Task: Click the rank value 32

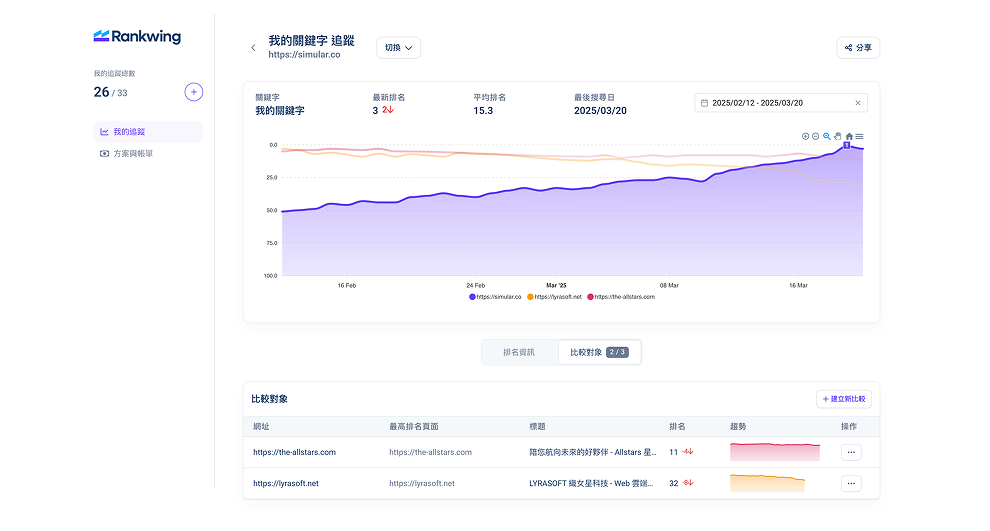Action: (674, 484)
